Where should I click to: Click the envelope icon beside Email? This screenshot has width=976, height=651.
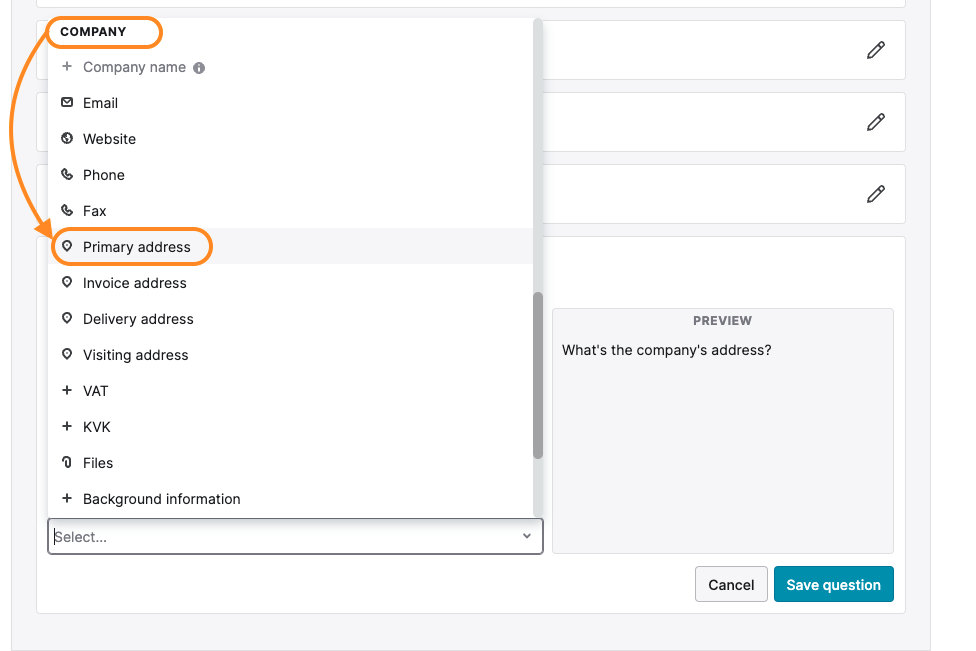[67, 103]
